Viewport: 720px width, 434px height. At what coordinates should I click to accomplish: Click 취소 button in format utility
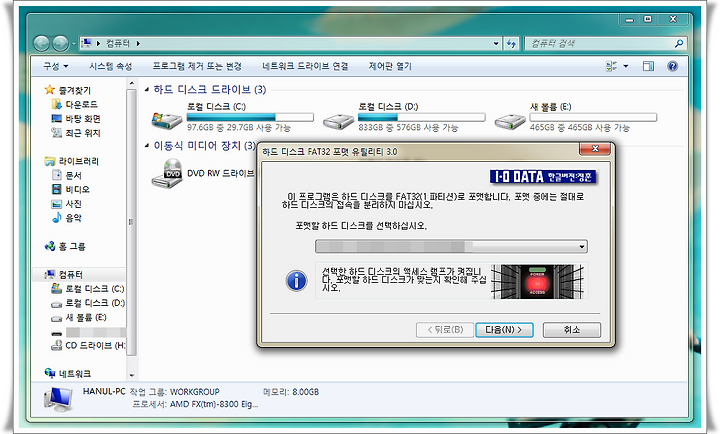(x=572, y=330)
